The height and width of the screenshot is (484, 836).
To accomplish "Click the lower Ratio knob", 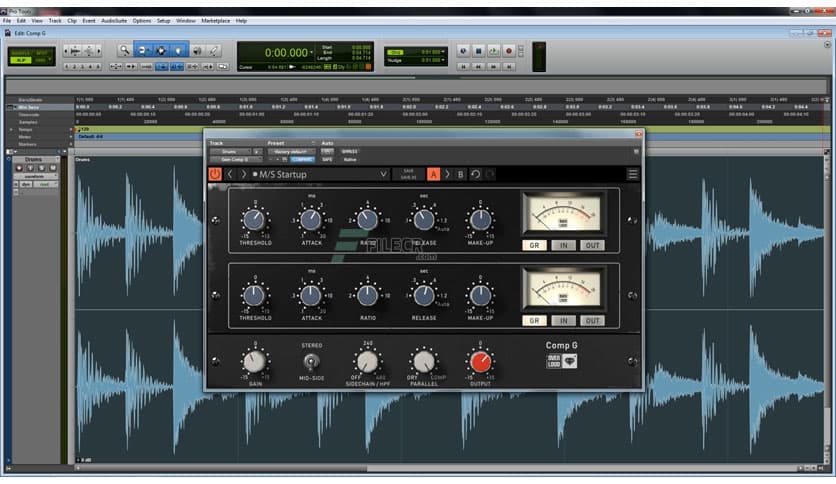I will pyautogui.click(x=367, y=296).
